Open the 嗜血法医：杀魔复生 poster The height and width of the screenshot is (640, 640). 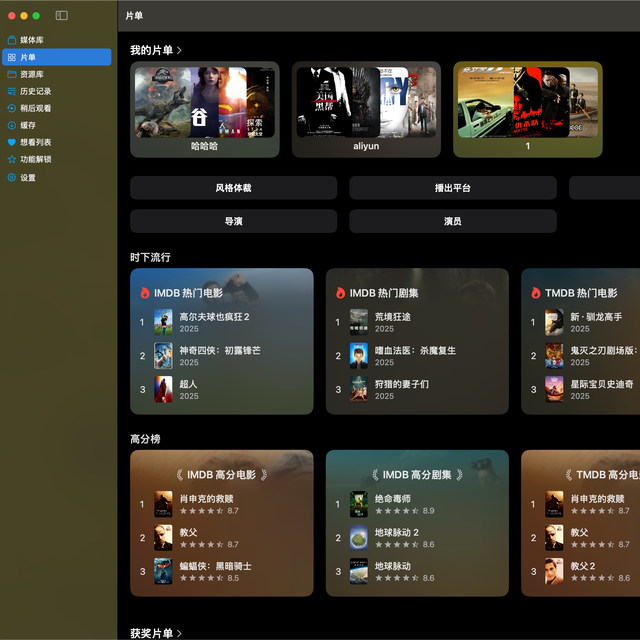point(359,356)
